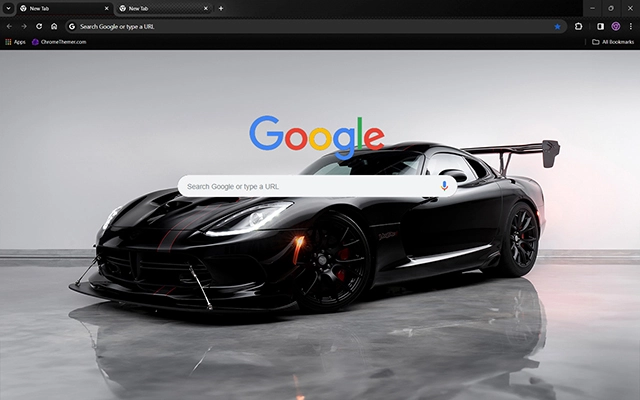This screenshot has height=400, width=640.
Task: Reload the current page
Action: (x=39, y=27)
